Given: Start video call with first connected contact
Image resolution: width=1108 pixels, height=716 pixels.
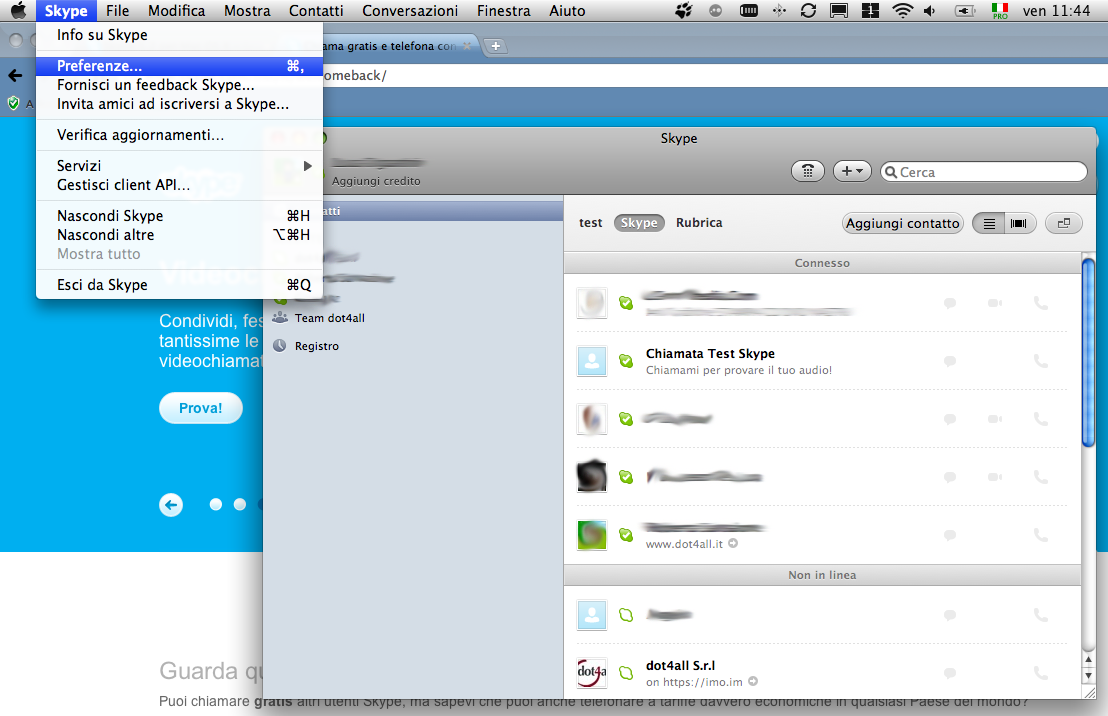Looking at the screenshot, I should pyautogui.click(x=995, y=303).
